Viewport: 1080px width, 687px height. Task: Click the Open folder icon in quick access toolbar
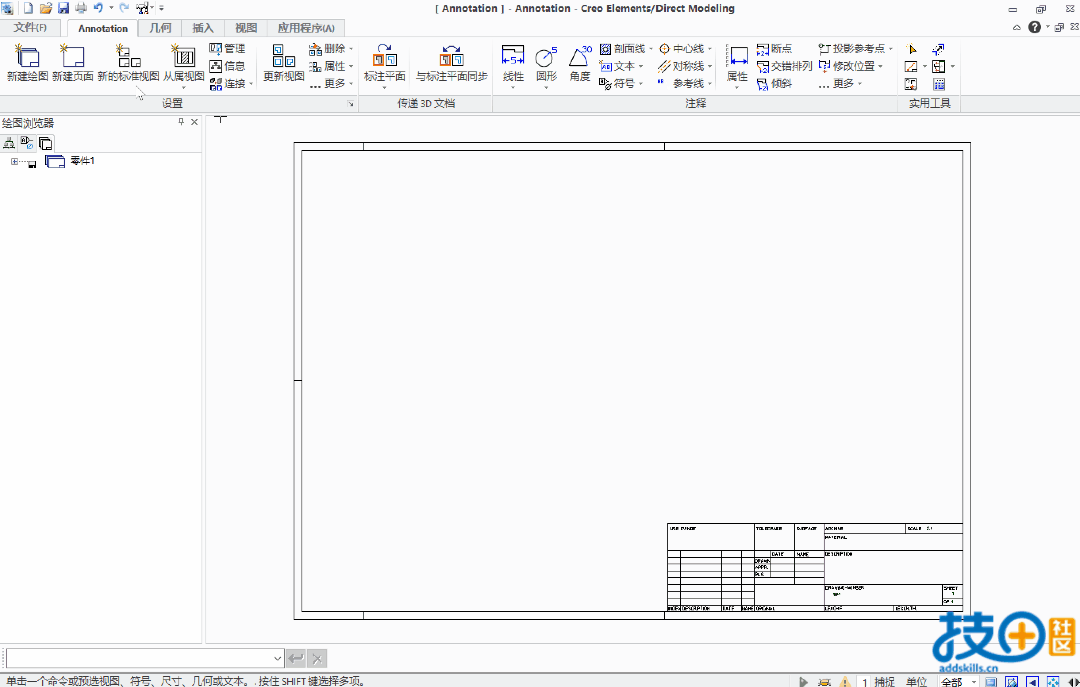pos(45,8)
